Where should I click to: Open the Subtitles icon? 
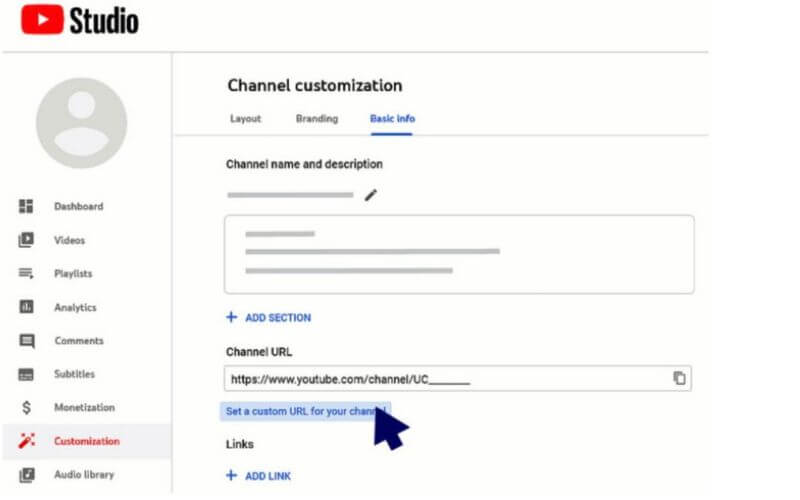pos(27,374)
